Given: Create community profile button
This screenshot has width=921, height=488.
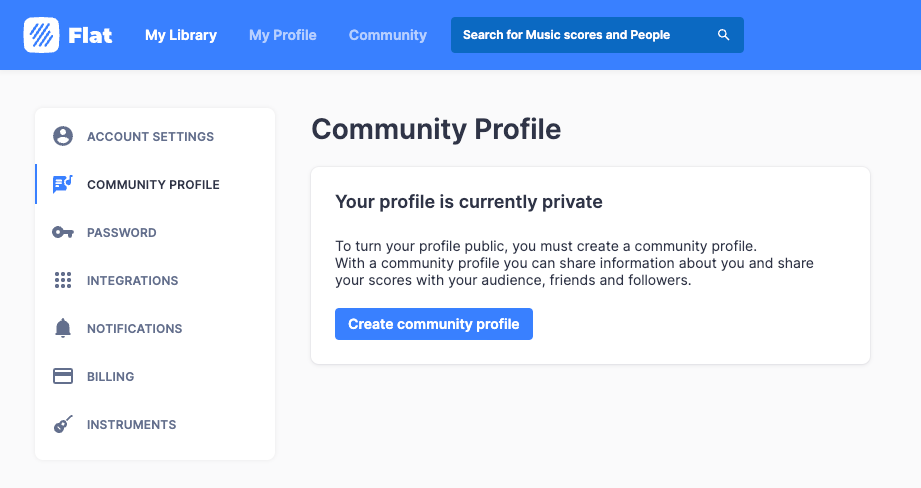Looking at the screenshot, I should tap(434, 324).
